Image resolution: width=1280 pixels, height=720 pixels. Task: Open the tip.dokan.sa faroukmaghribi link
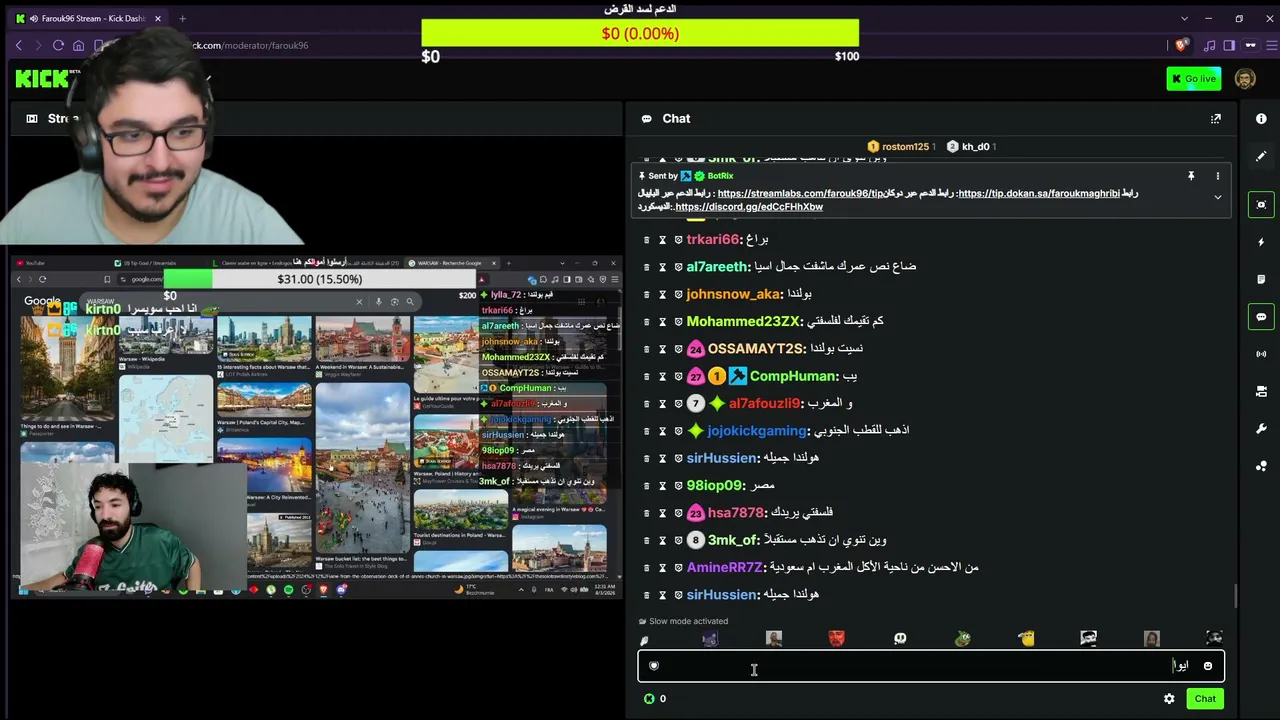pos(1039,194)
